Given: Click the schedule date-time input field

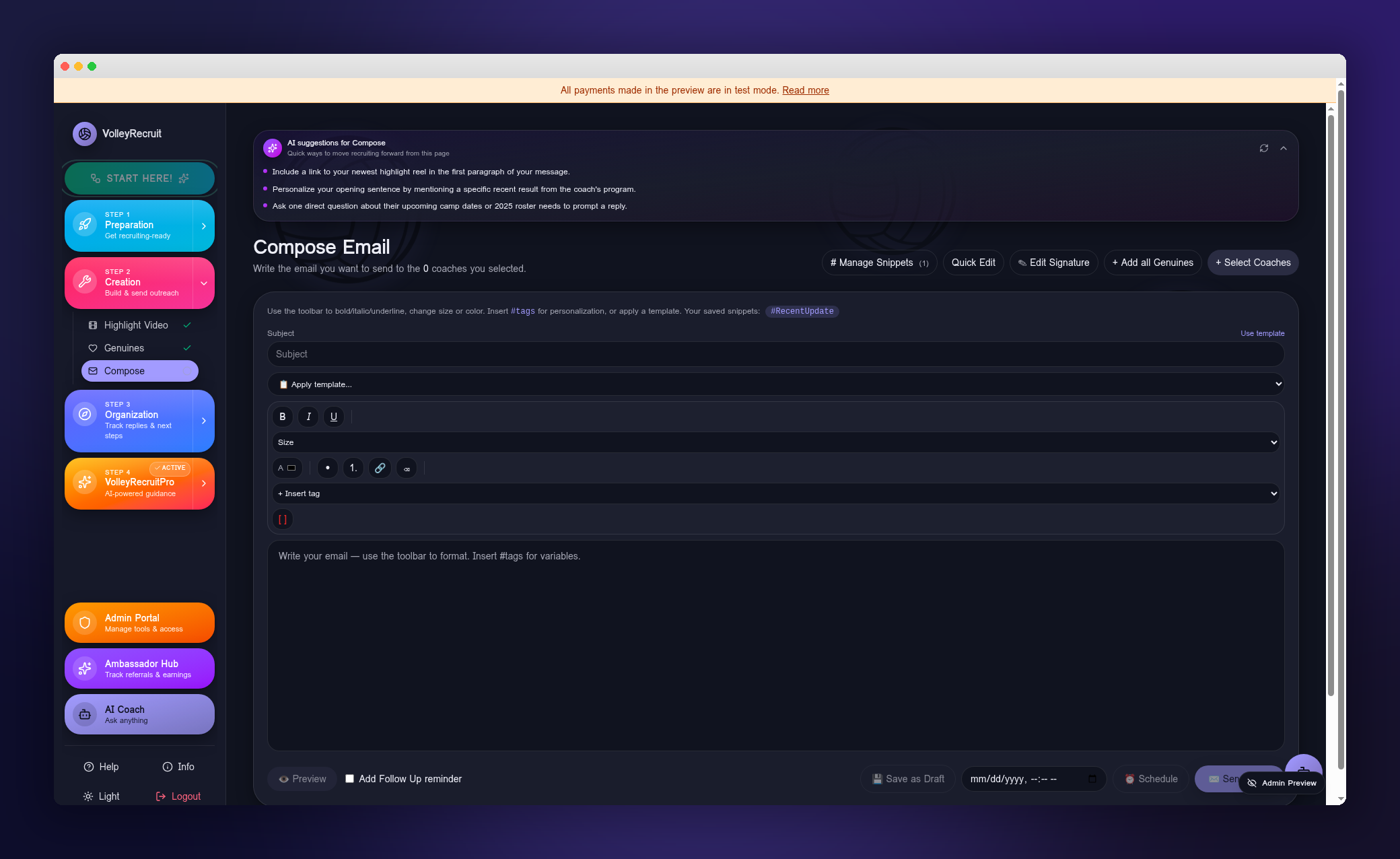Looking at the screenshot, I should [x=1034, y=779].
